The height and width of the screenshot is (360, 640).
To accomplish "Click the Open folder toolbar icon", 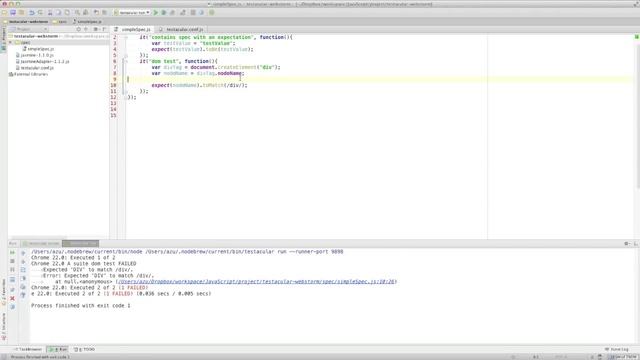I will coord(4,13).
